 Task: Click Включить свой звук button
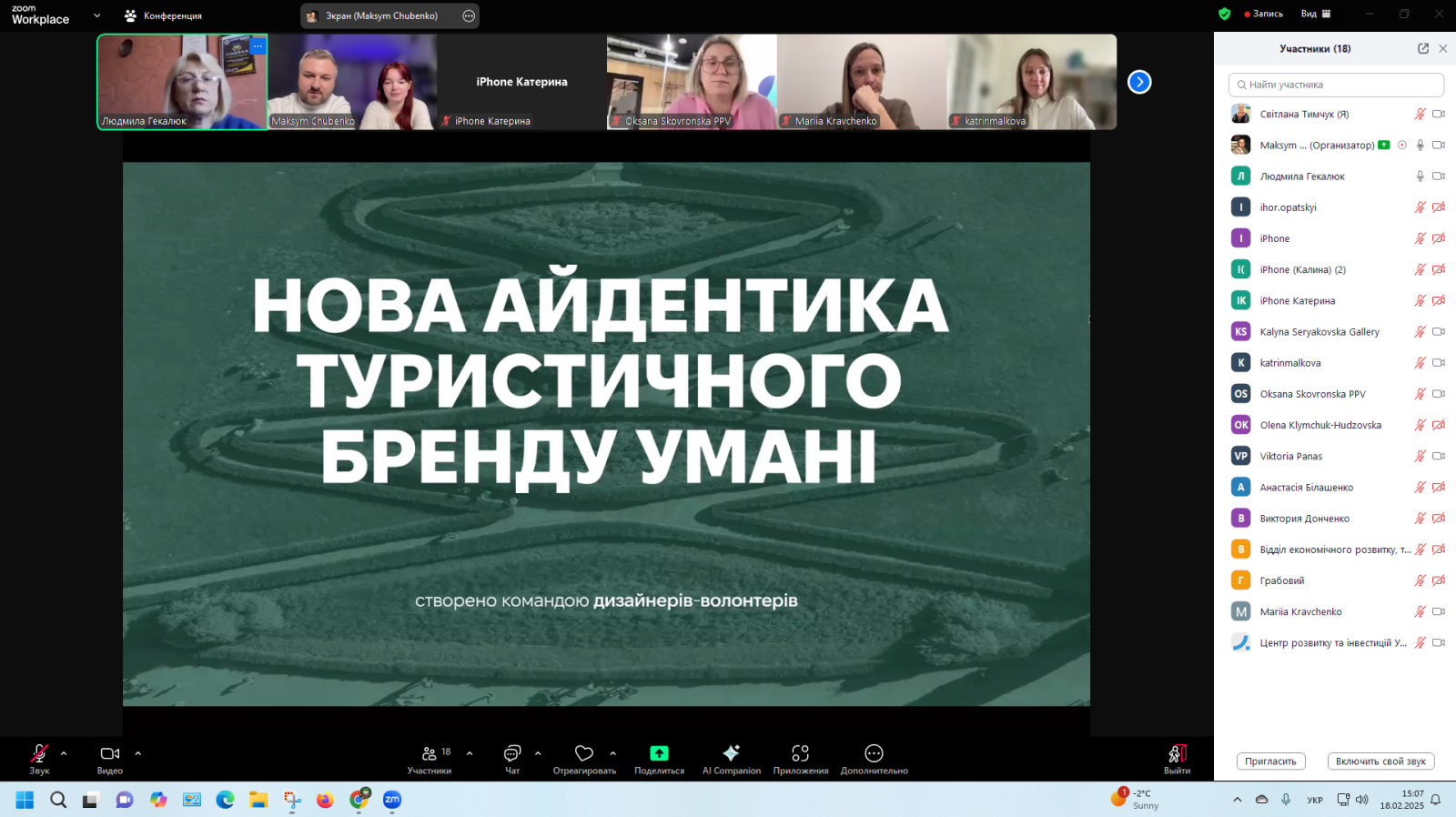1381,762
